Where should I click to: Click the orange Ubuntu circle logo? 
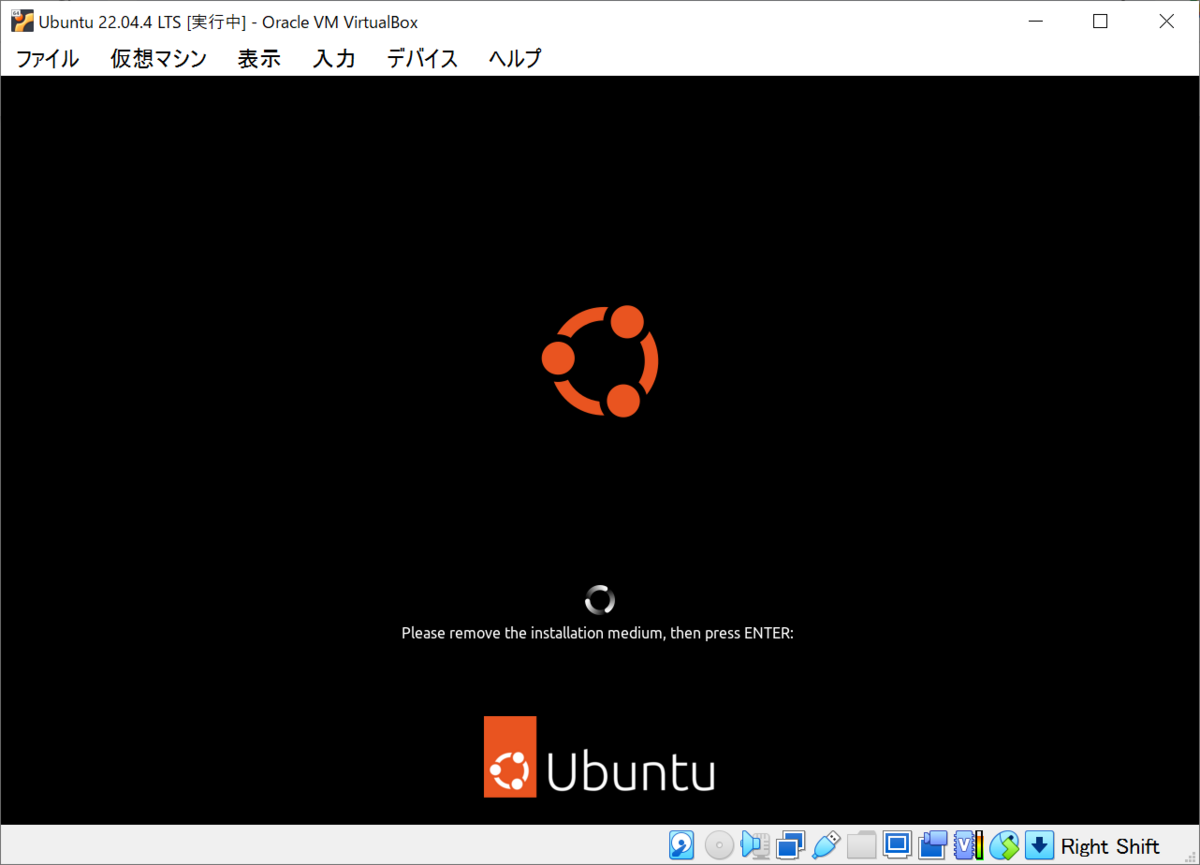point(600,361)
